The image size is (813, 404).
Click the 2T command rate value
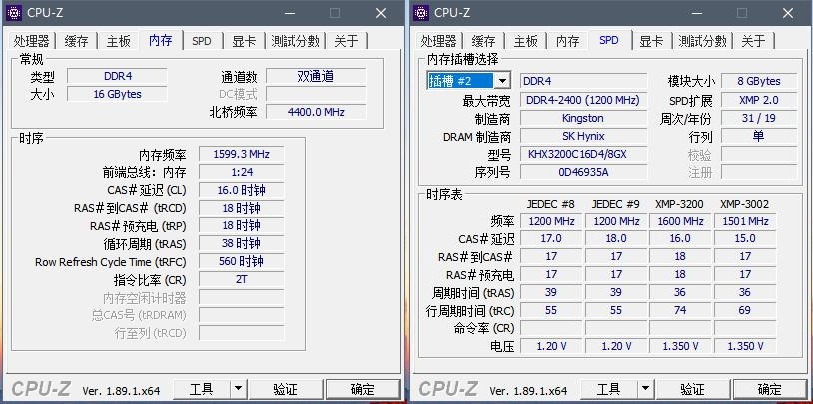point(242,280)
